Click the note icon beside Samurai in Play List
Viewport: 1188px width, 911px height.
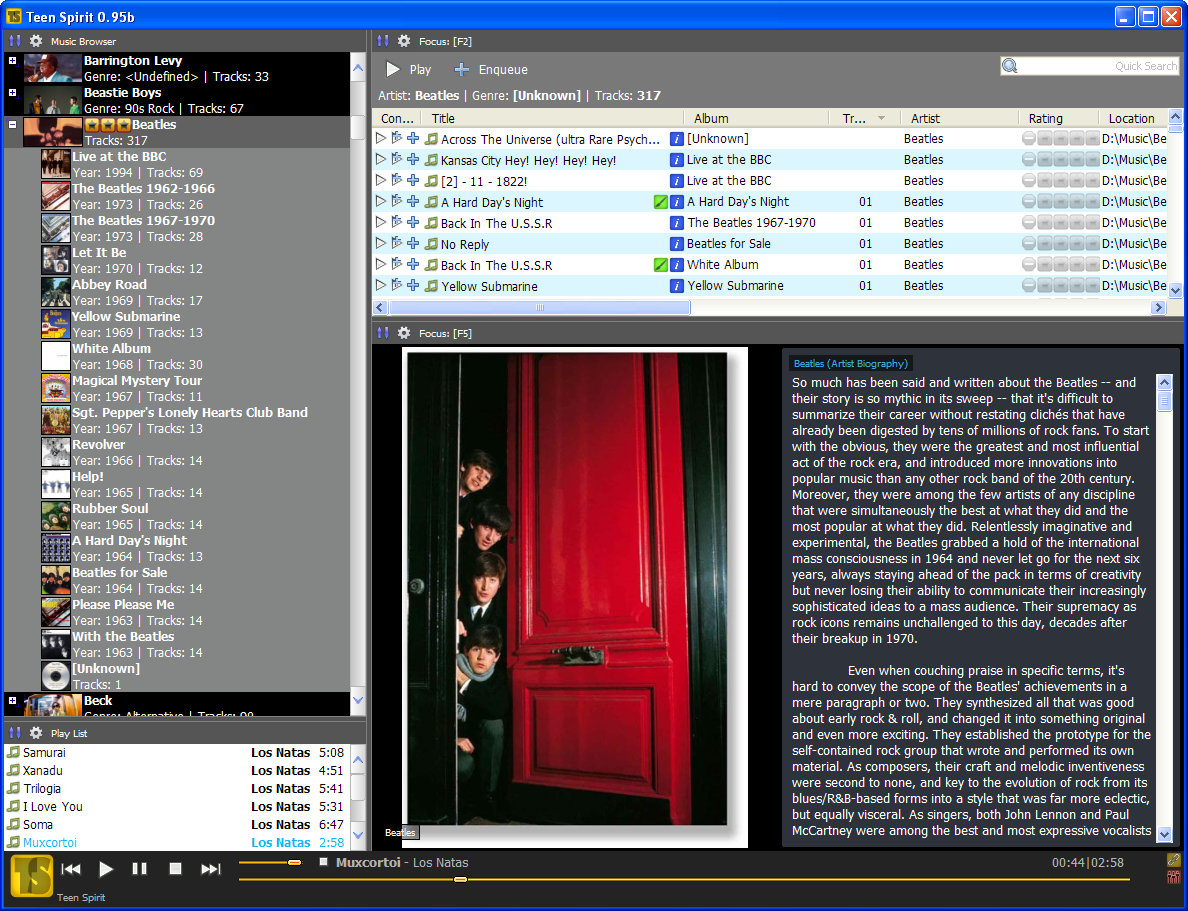pos(13,752)
